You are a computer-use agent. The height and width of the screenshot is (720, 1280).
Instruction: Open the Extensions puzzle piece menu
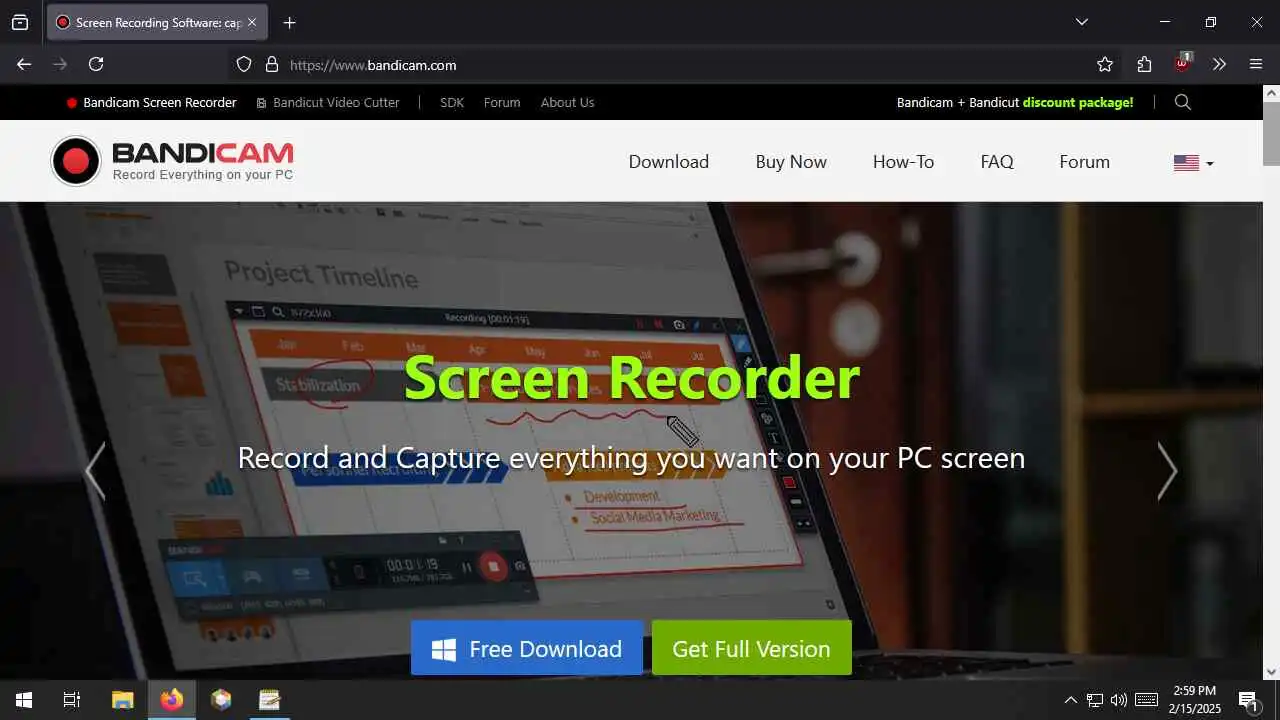(x=1144, y=64)
